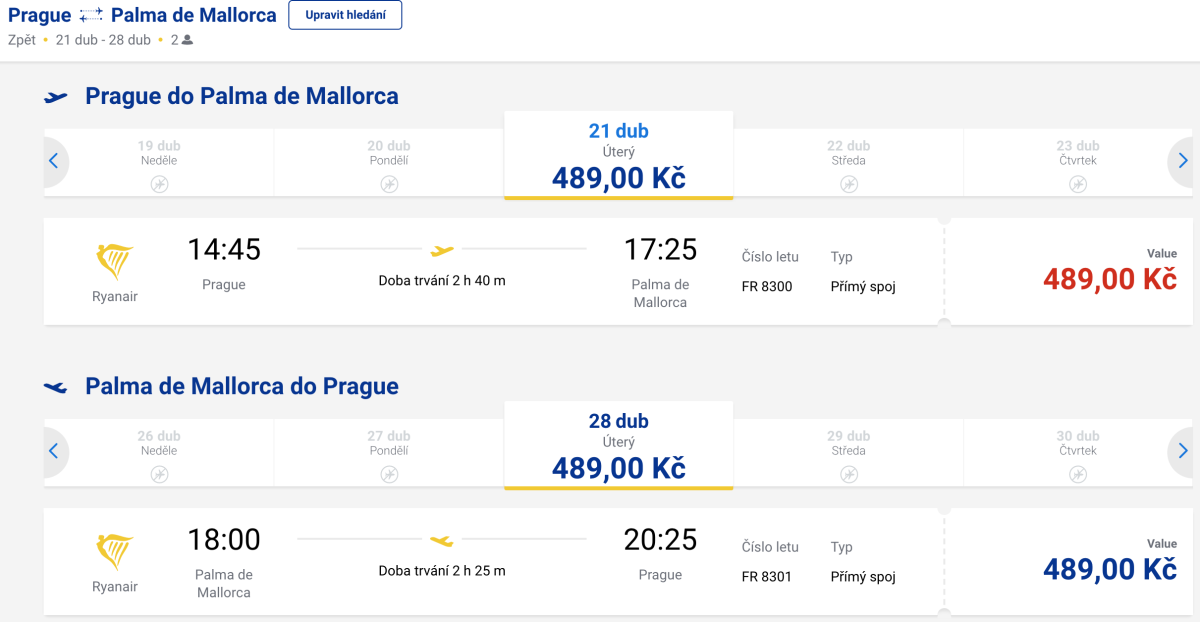
Task: Choose the return 489,00 Kč Value fare
Action: tap(1109, 569)
